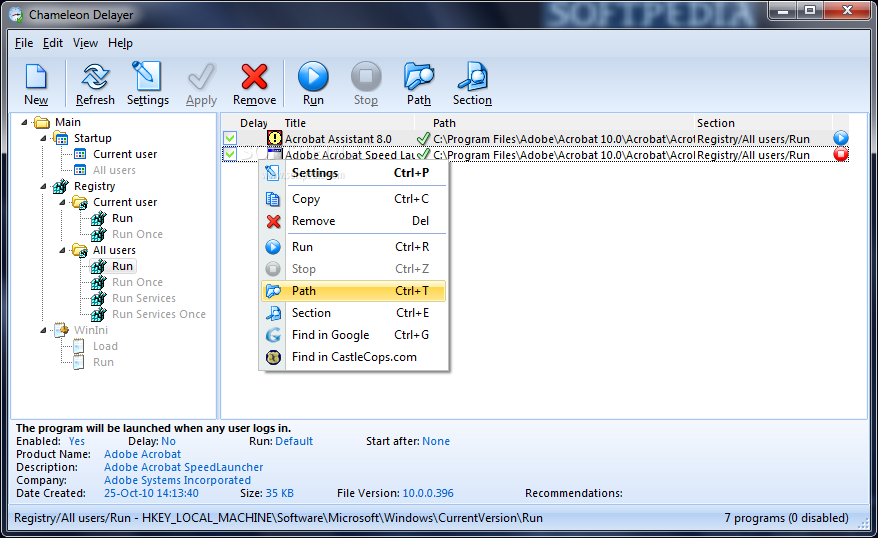This screenshot has width=878, height=538.
Task: Collapse the WinIni tree node
Action: pyautogui.click(x=43, y=330)
